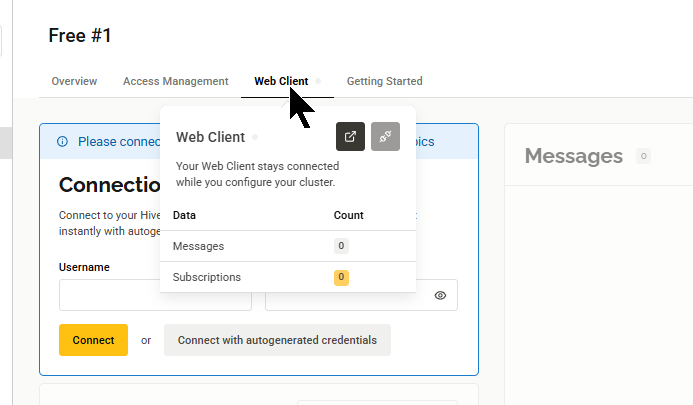Click the info icon in blue banner
This screenshot has width=693, height=405.
pos(63,142)
